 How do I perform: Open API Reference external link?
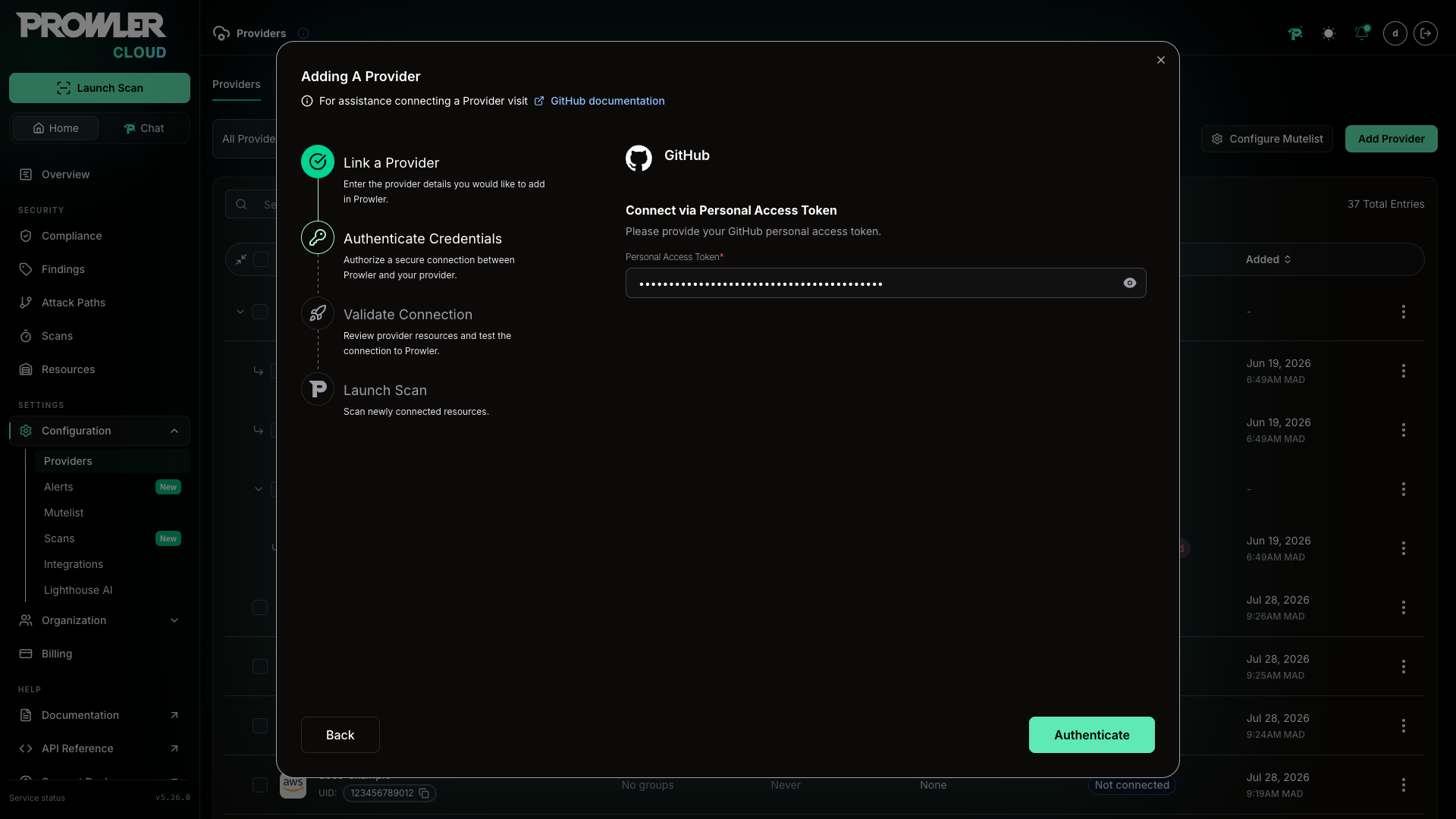pos(99,748)
